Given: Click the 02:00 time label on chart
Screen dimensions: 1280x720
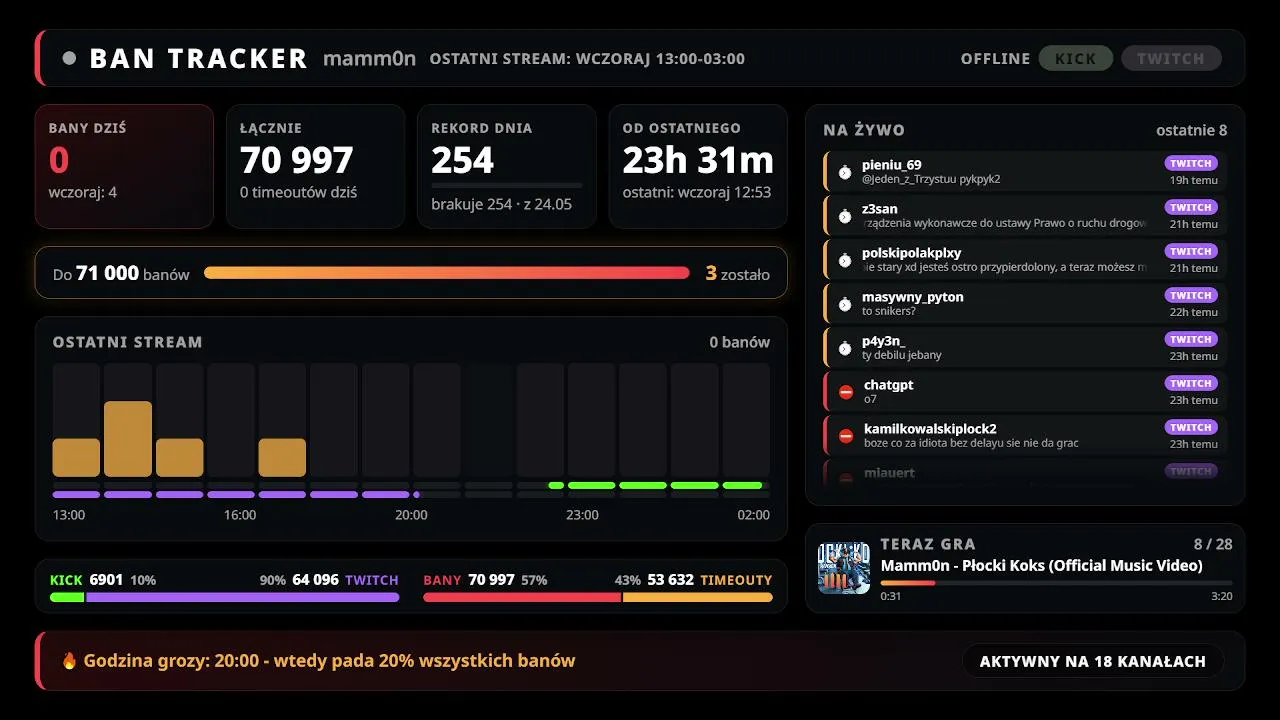Looking at the screenshot, I should coord(753,515).
